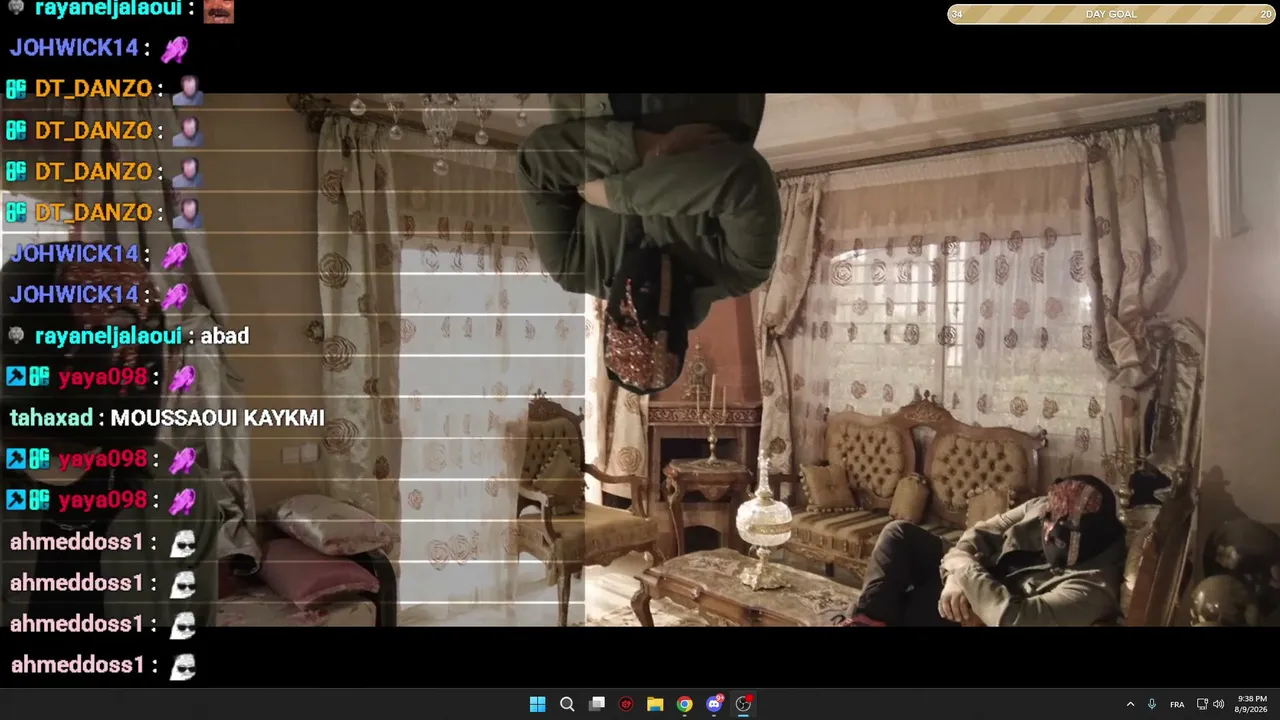This screenshot has width=1280, height=720.
Task: Switch to Google Chrome on the taskbar
Action: click(x=684, y=704)
